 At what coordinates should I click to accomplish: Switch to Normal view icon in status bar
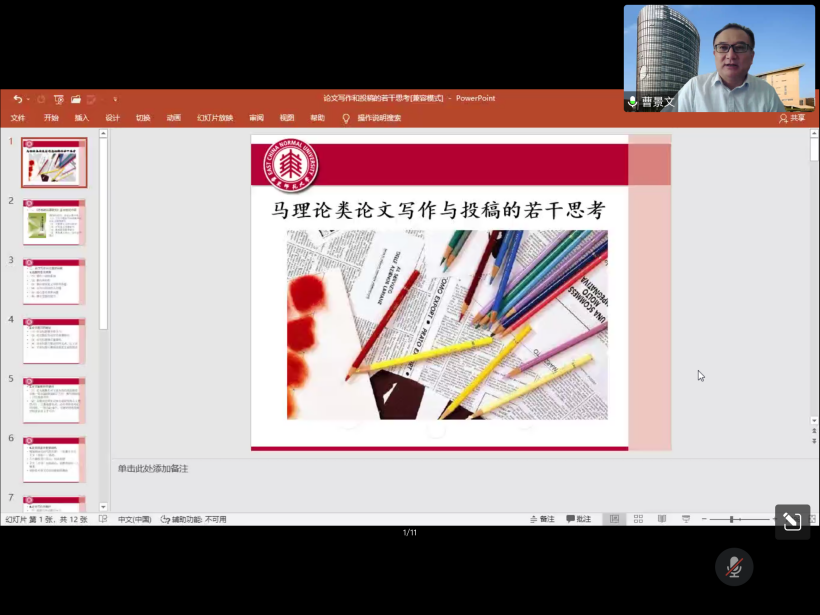pos(614,519)
